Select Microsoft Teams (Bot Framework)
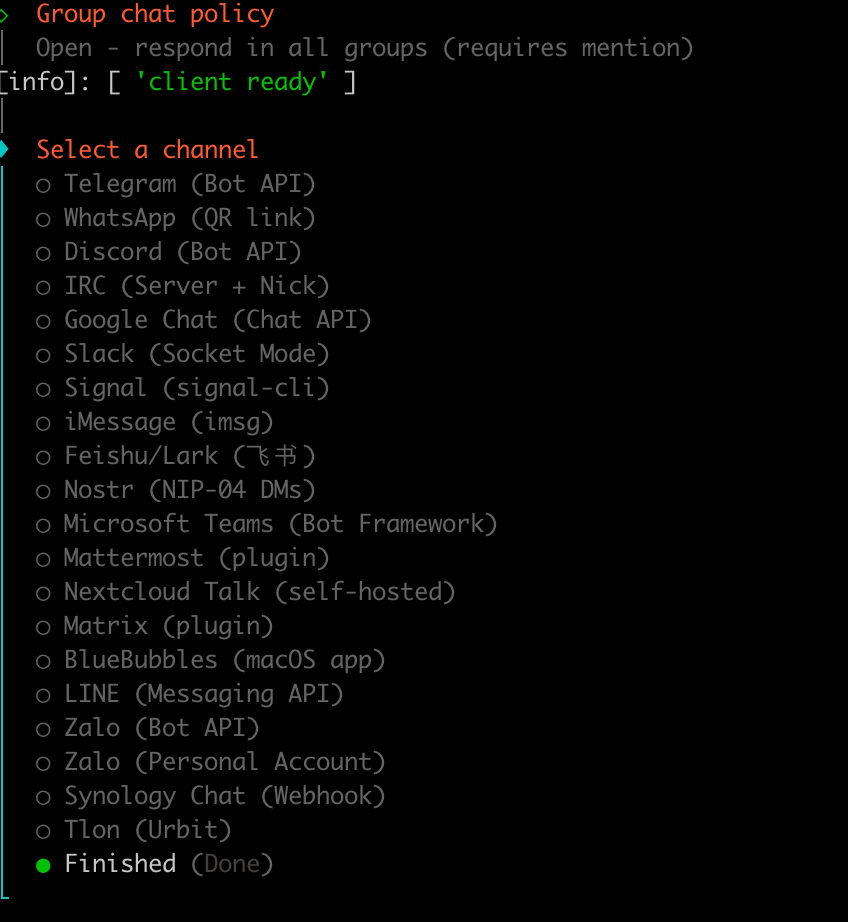The width and height of the screenshot is (848, 922). pyautogui.click(x=43, y=525)
